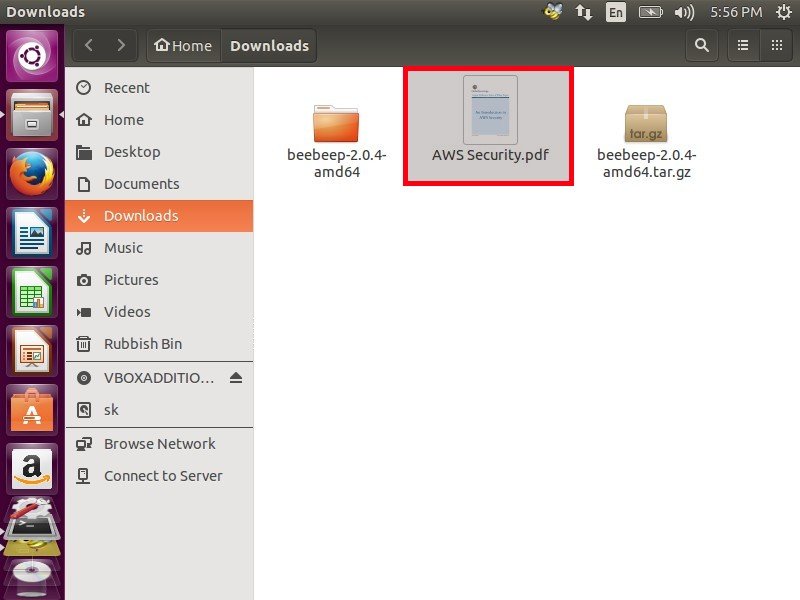The width and height of the screenshot is (800, 600).
Task: Go back with the left arrow button
Action: (x=89, y=45)
